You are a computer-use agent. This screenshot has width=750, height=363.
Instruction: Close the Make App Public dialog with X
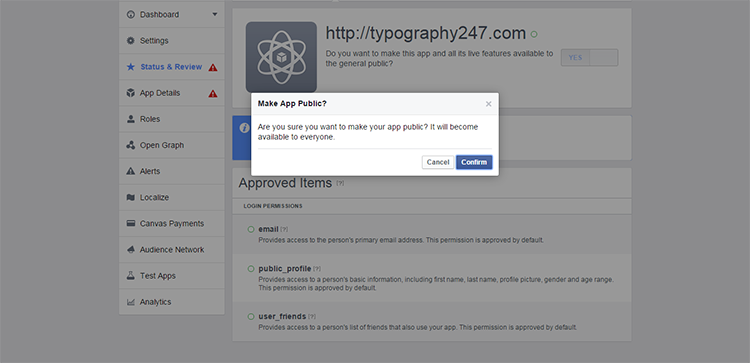pyautogui.click(x=488, y=104)
